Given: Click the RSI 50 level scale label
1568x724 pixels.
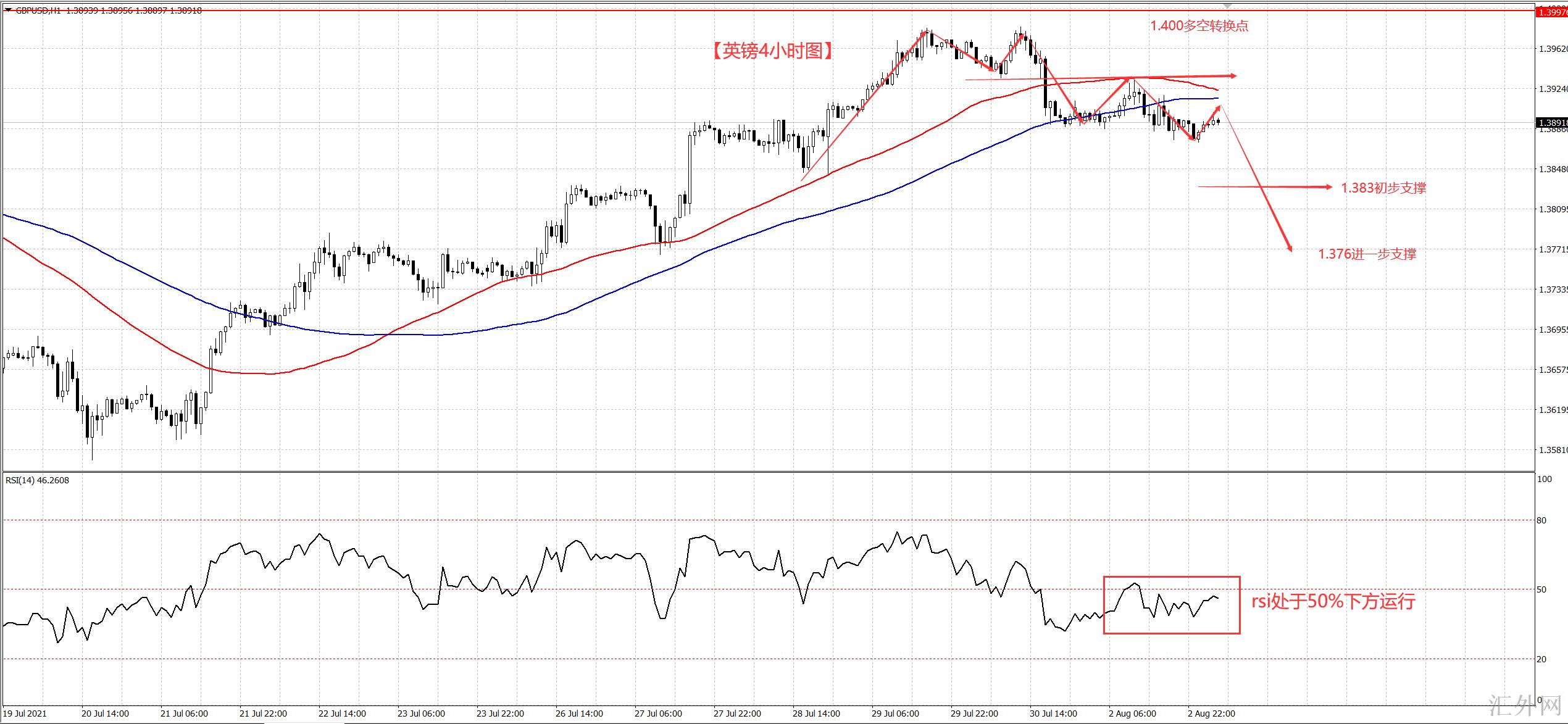Looking at the screenshot, I should click(1541, 589).
